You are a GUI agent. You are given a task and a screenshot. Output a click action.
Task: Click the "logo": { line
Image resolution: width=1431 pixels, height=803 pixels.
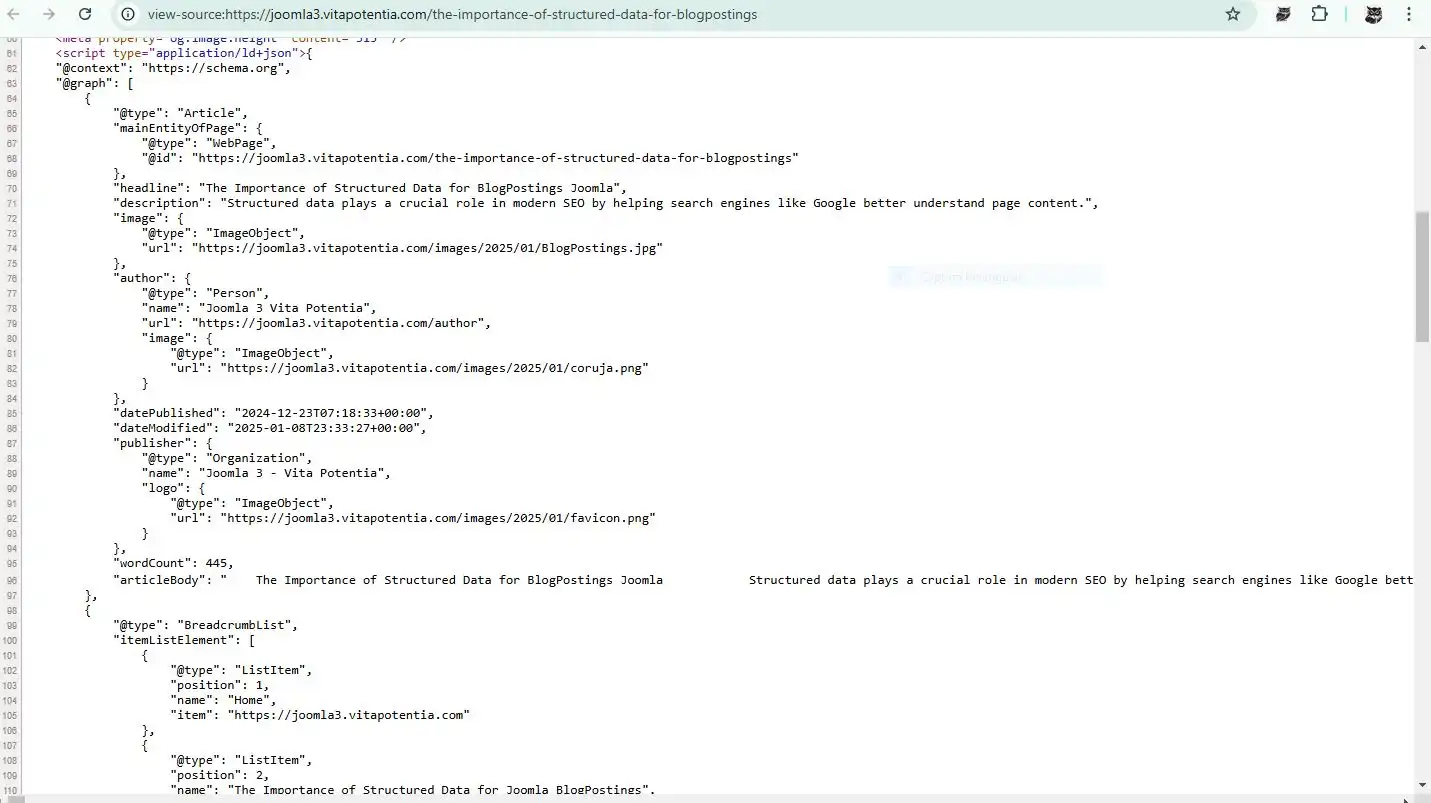(x=174, y=488)
